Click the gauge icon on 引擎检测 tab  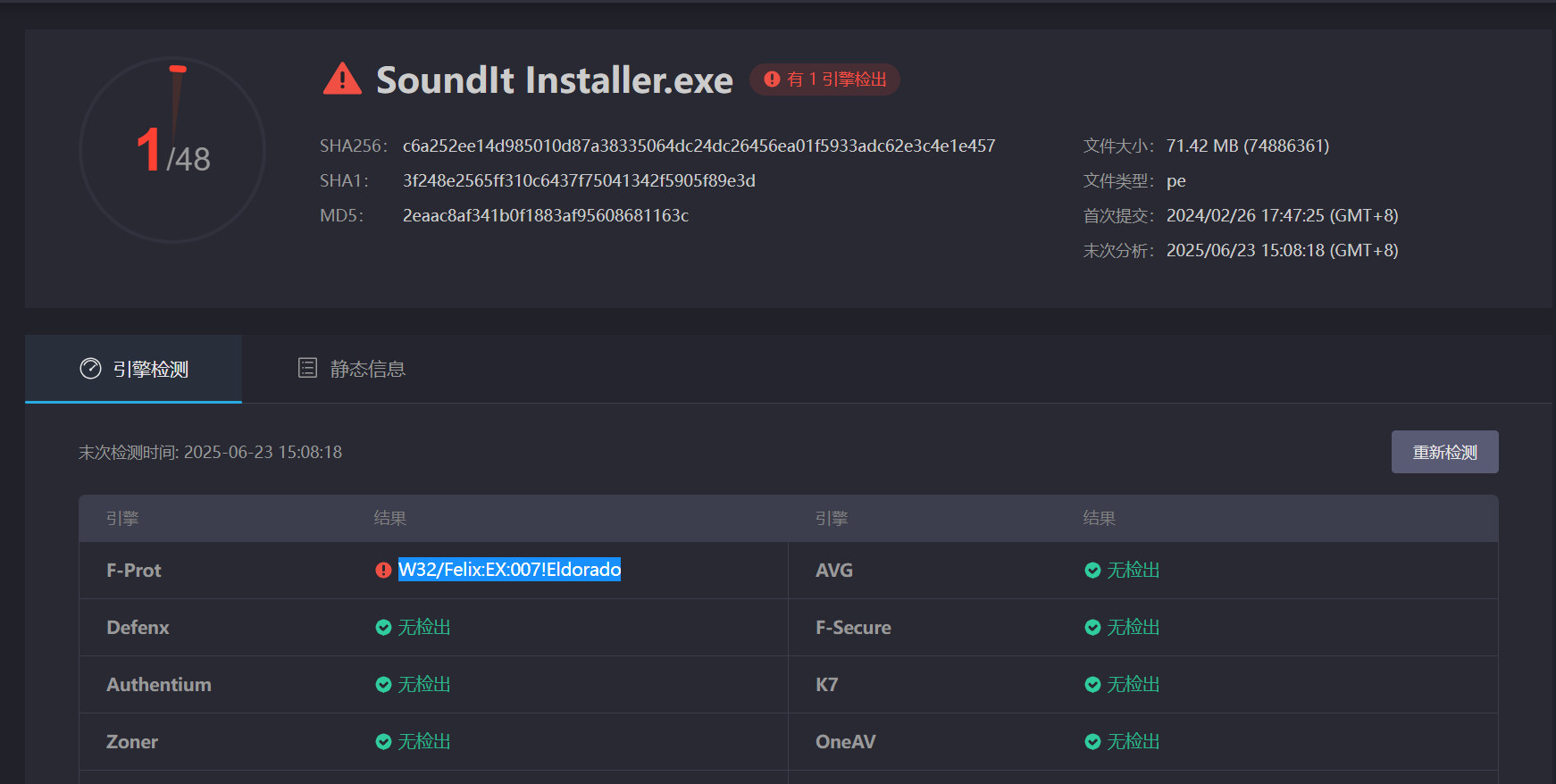(90, 369)
